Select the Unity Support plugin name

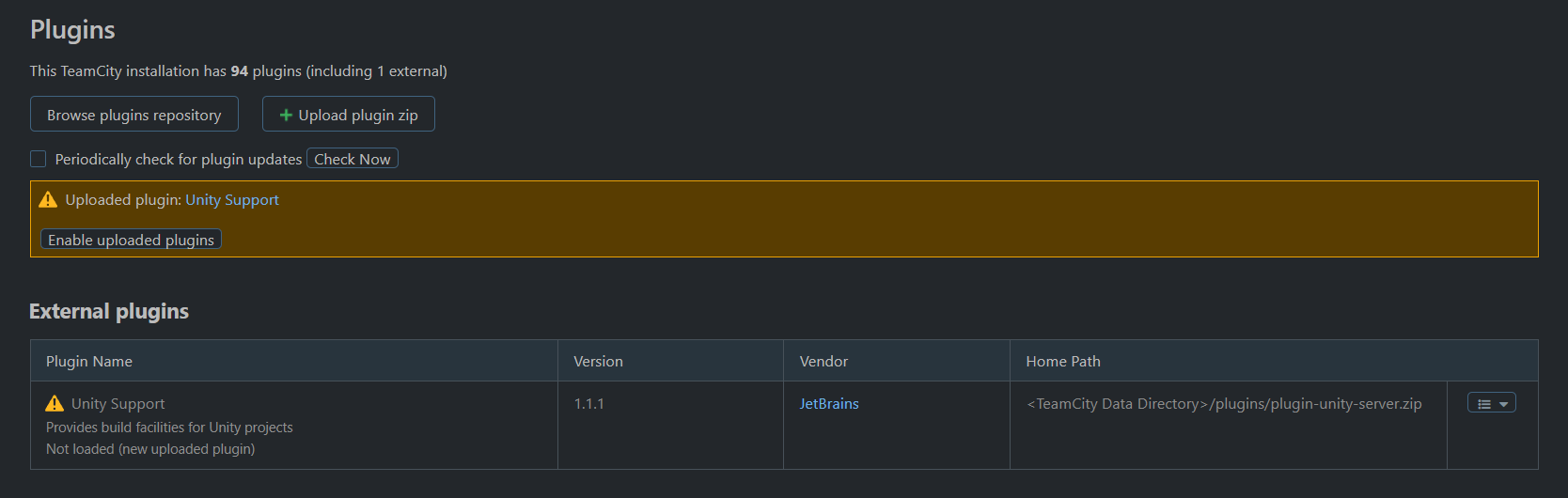click(x=118, y=403)
